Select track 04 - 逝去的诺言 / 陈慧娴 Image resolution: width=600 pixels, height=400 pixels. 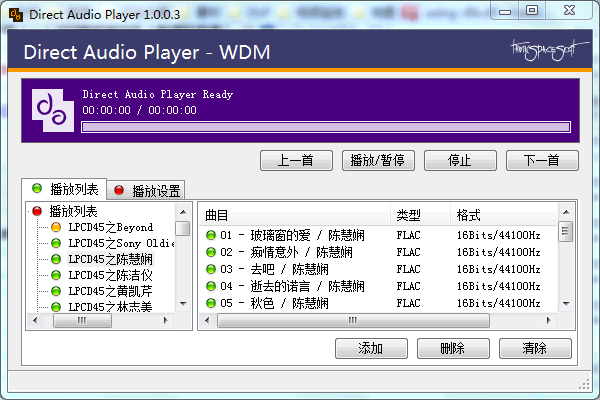[292, 286]
